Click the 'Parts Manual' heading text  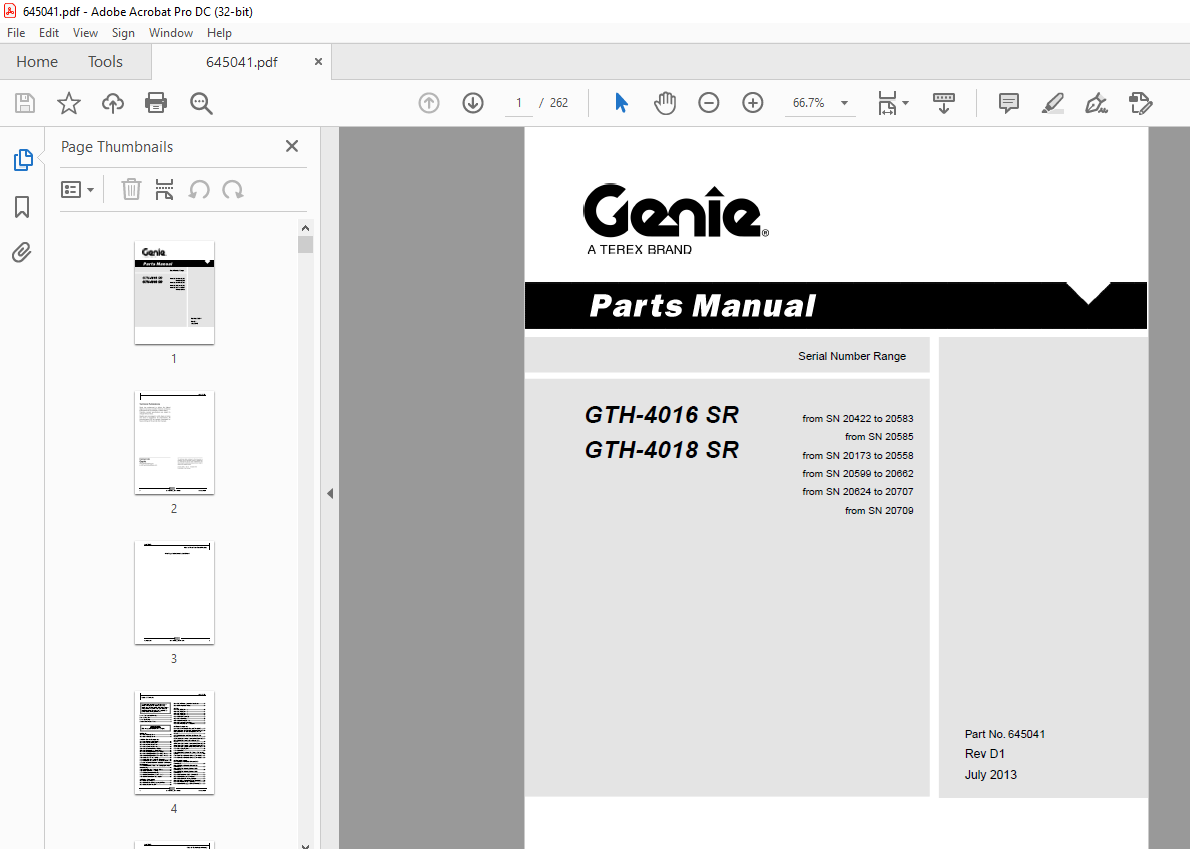pyautogui.click(x=702, y=306)
